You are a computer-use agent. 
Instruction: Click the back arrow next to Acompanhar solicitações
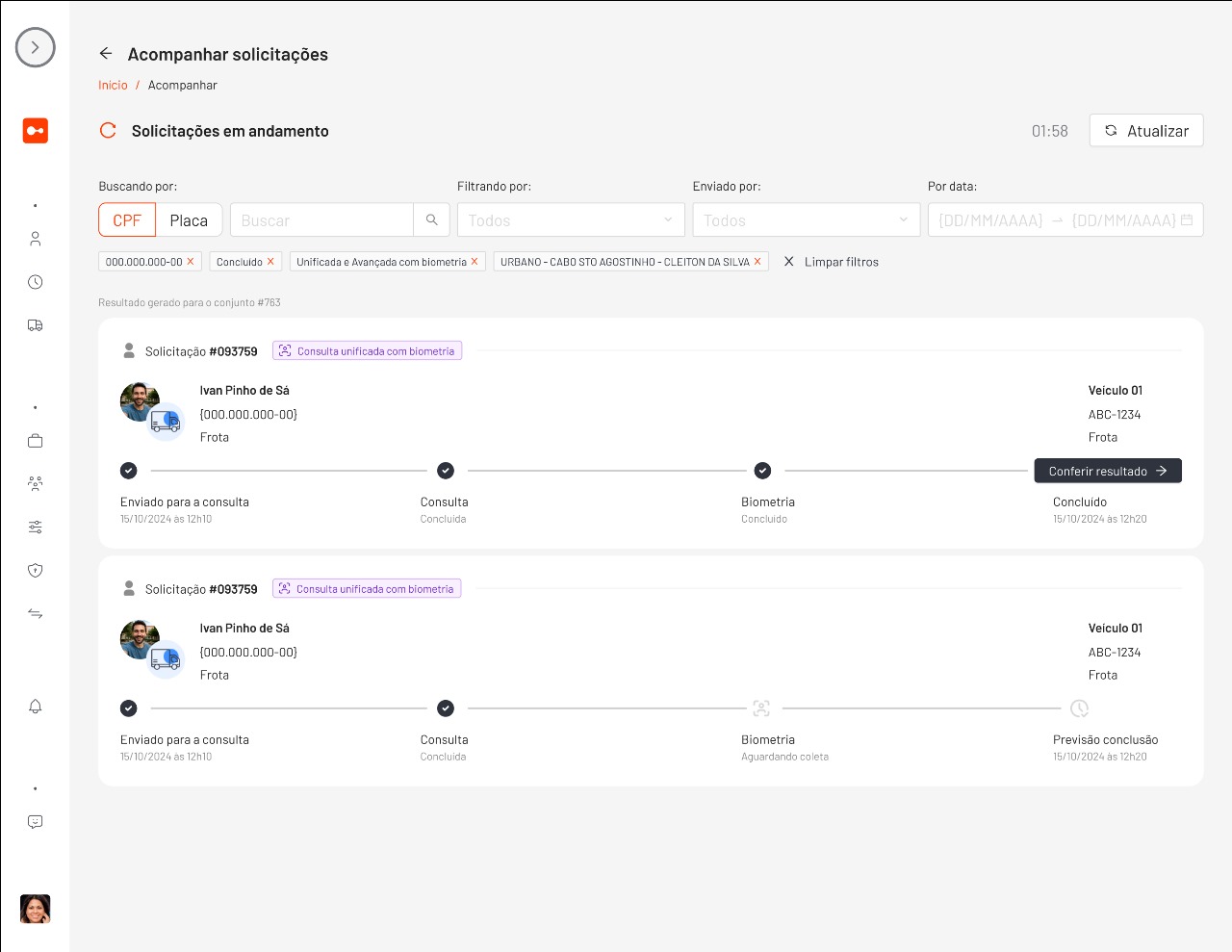pos(106,54)
